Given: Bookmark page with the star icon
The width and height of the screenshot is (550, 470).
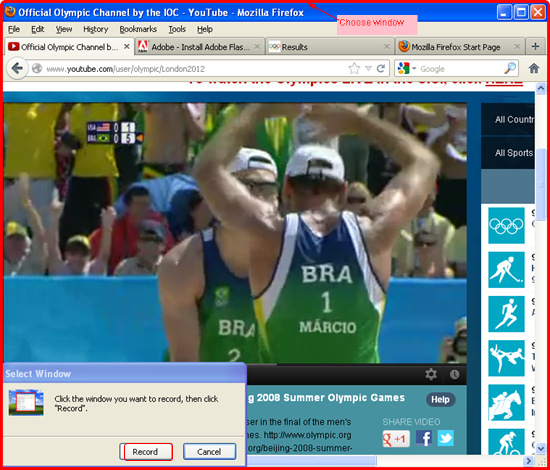Looking at the screenshot, I should coord(354,69).
